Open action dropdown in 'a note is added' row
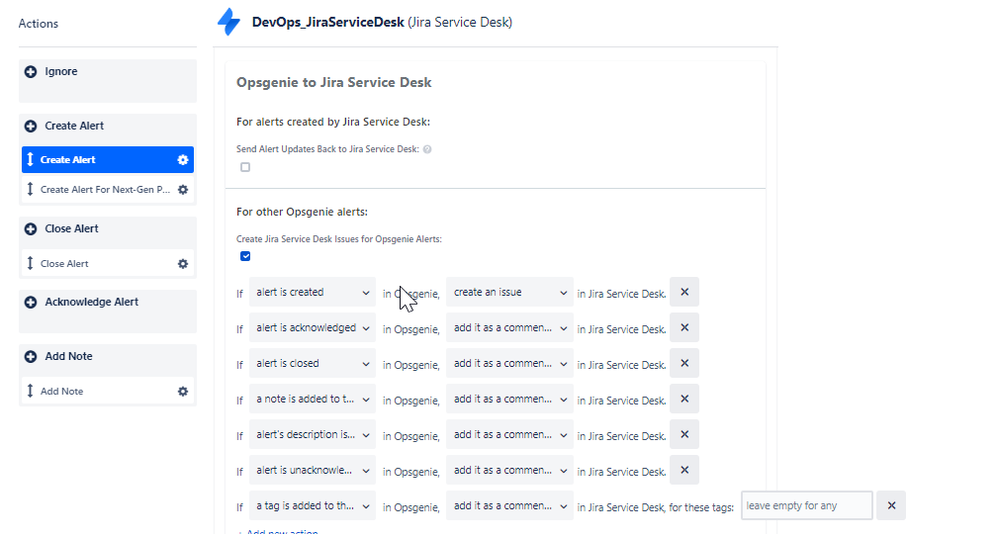The image size is (999, 534). click(510, 400)
